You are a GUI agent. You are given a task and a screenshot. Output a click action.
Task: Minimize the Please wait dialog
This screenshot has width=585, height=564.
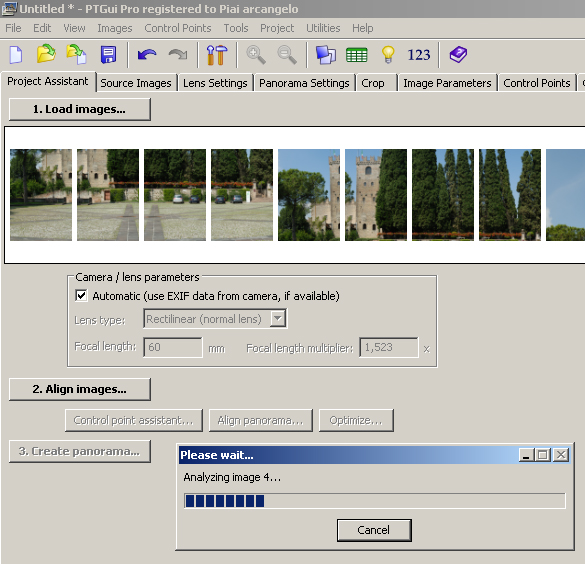point(526,455)
